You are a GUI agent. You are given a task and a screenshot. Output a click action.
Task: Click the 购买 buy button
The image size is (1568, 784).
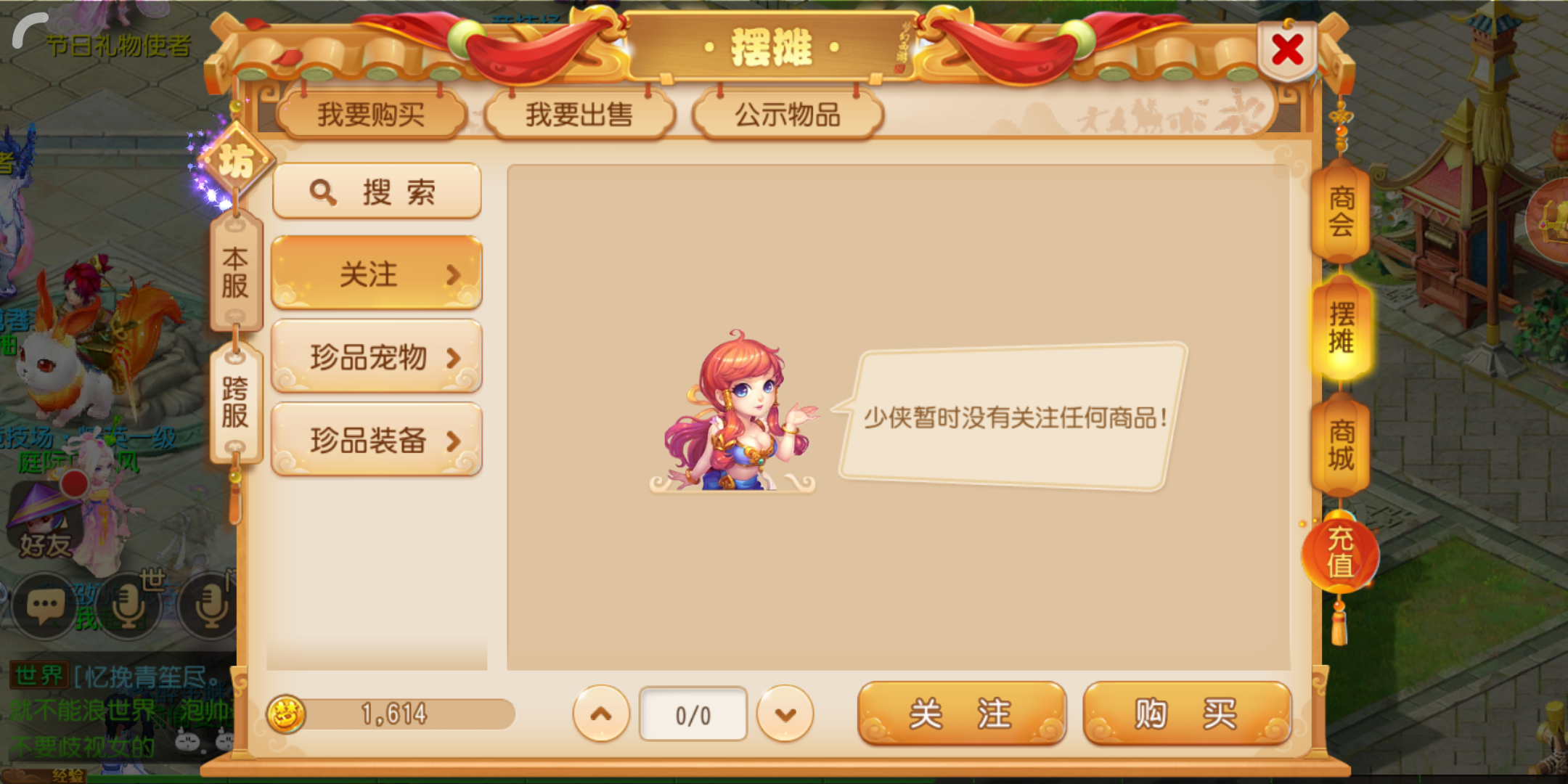click(x=1187, y=714)
